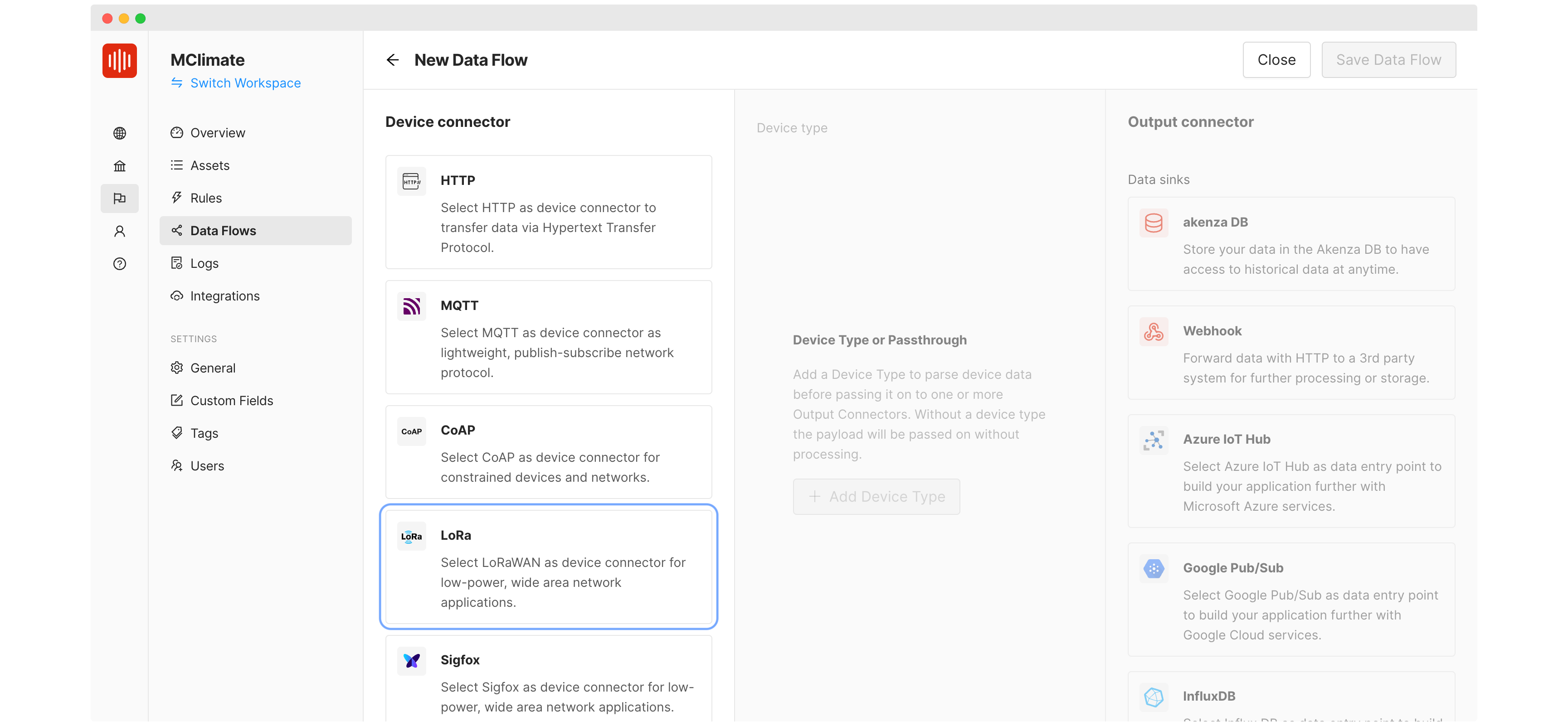
Task: Go to Custom Fields settings
Action: (x=231, y=401)
